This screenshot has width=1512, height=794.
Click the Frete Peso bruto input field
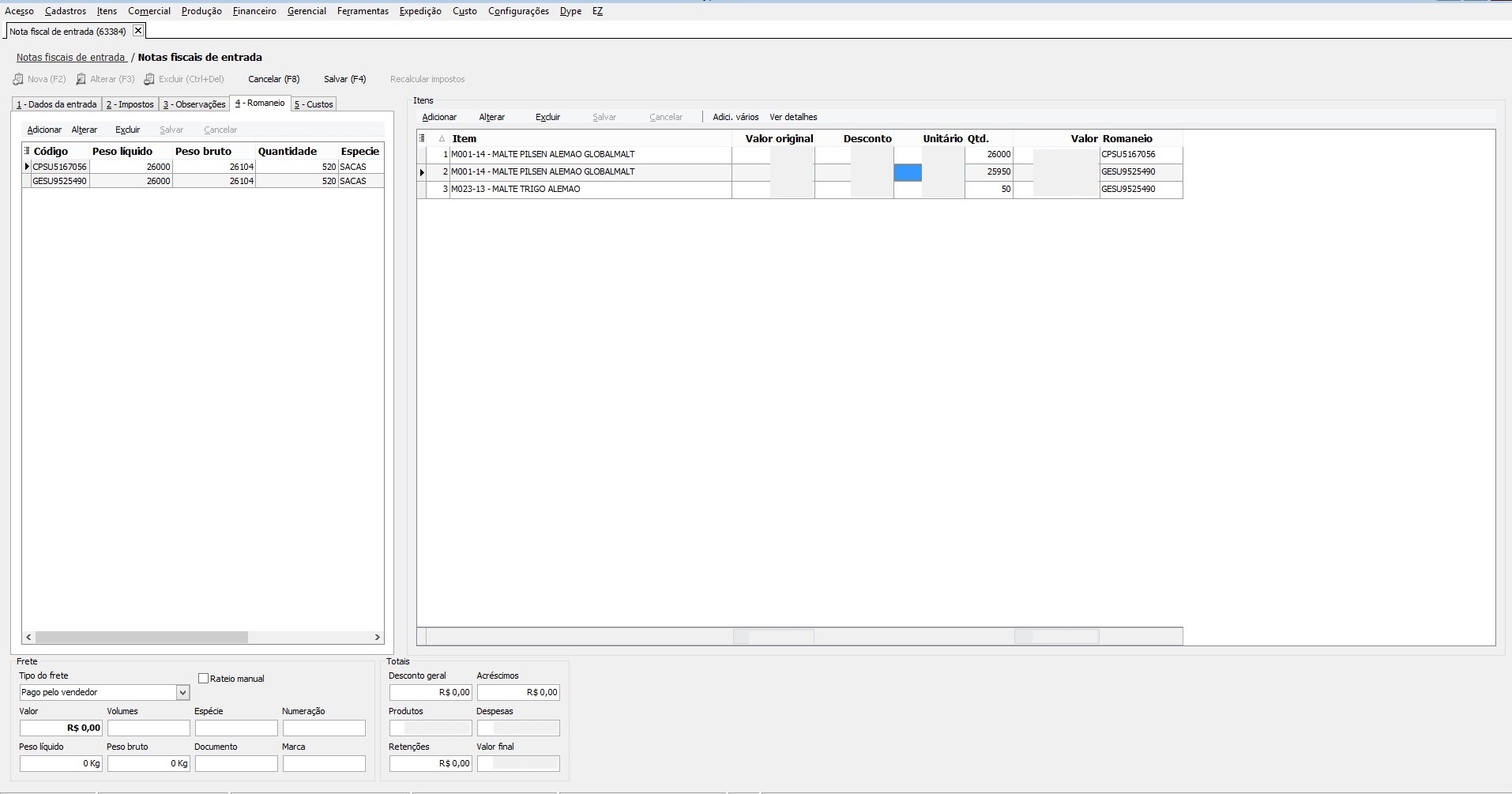pos(149,763)
